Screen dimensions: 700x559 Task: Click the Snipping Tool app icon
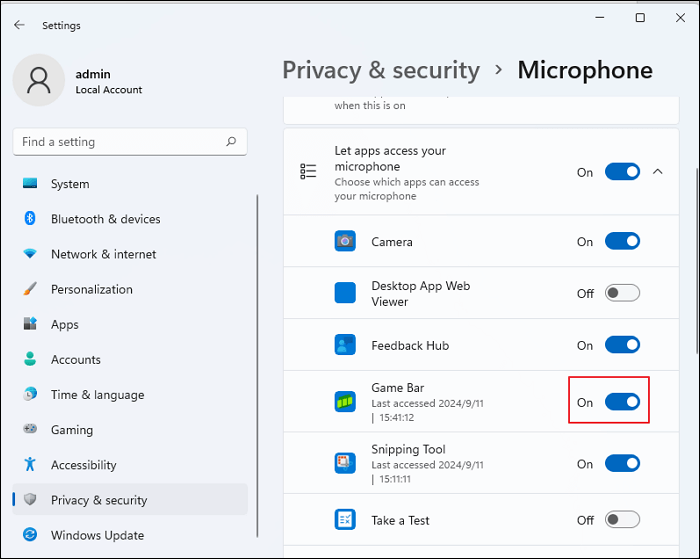pos(345,463)
